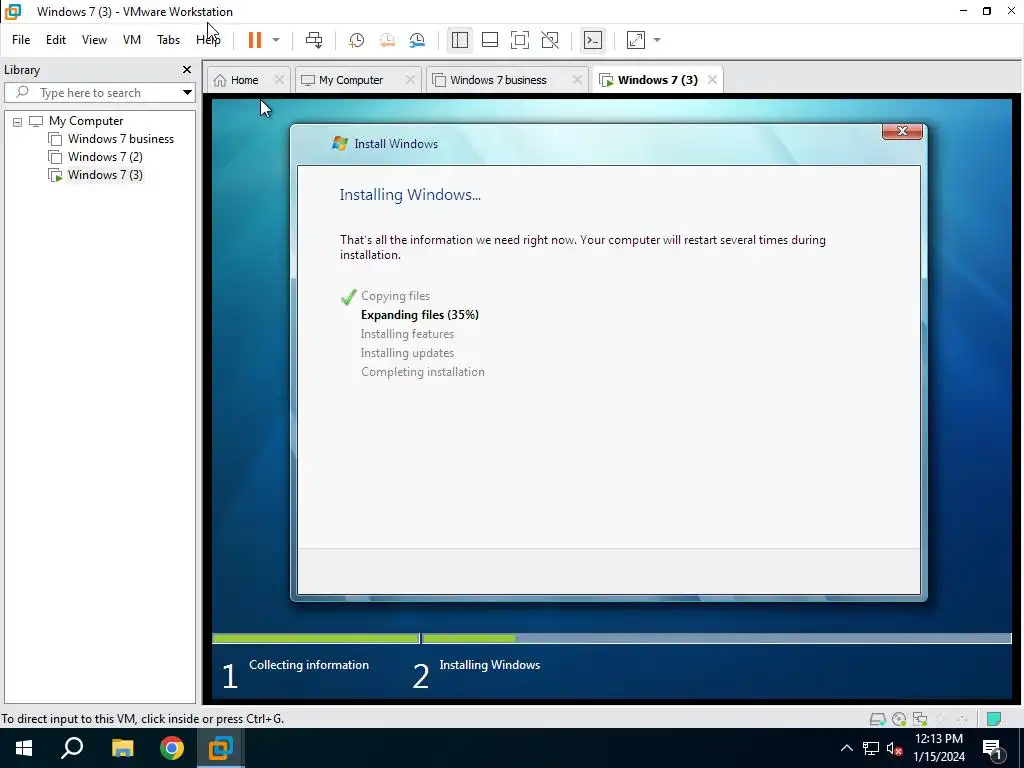Viewport: 1024px width, 768px height.
Task: Open File Explorer from the taskbar
Action: 122,748
